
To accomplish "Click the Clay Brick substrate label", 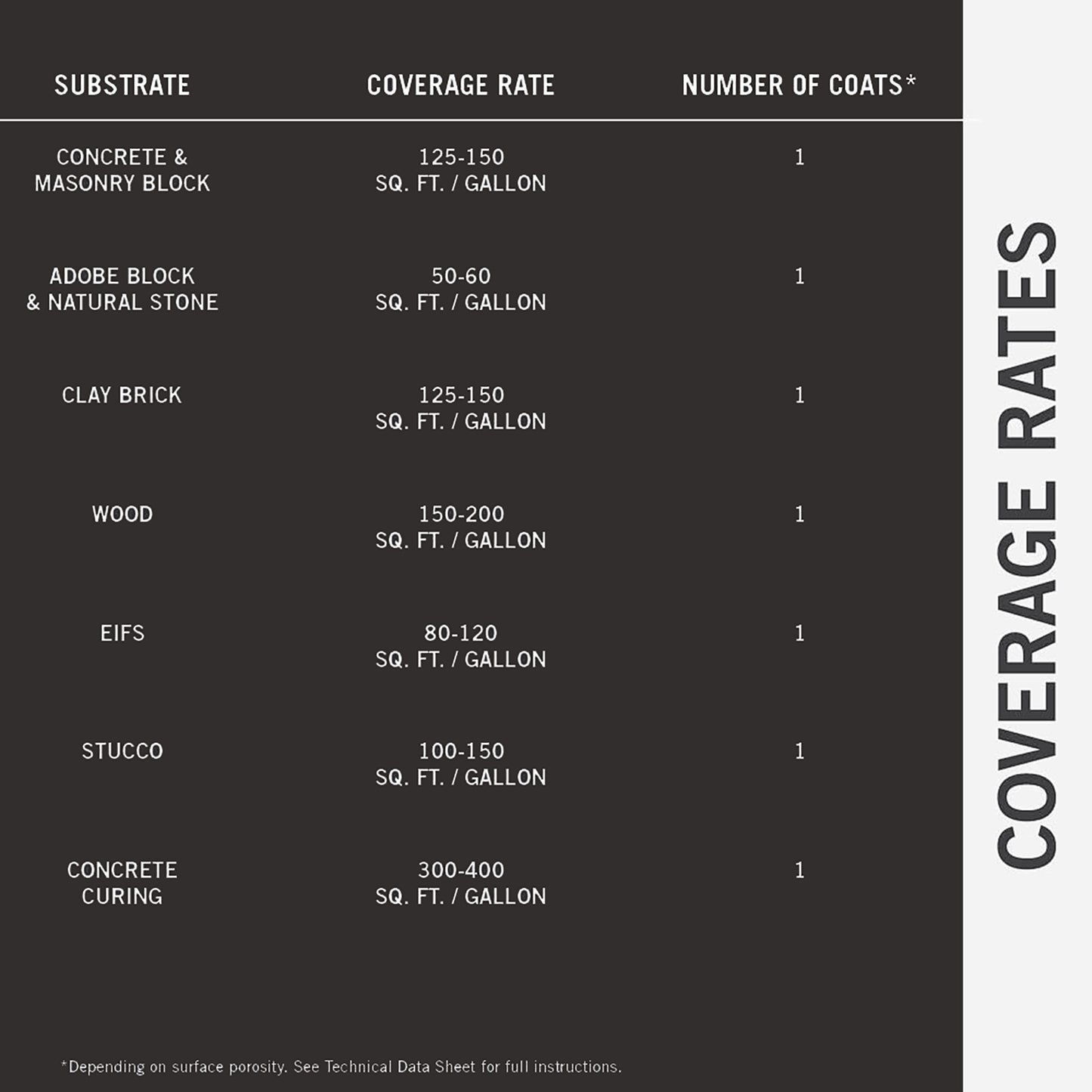I will (x=122, y=395).
